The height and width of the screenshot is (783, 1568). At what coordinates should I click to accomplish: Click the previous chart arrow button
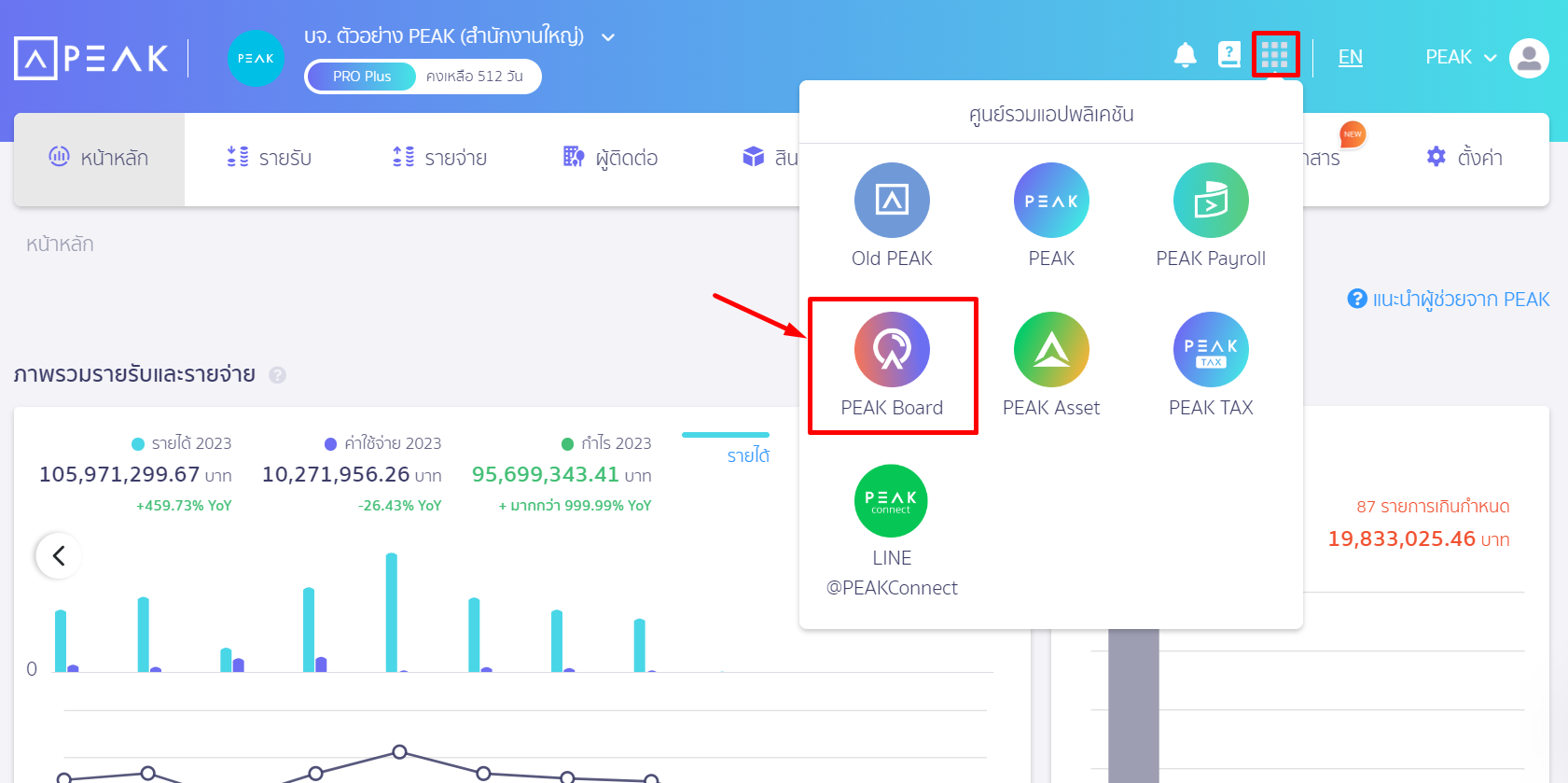[x=59, y=556]
